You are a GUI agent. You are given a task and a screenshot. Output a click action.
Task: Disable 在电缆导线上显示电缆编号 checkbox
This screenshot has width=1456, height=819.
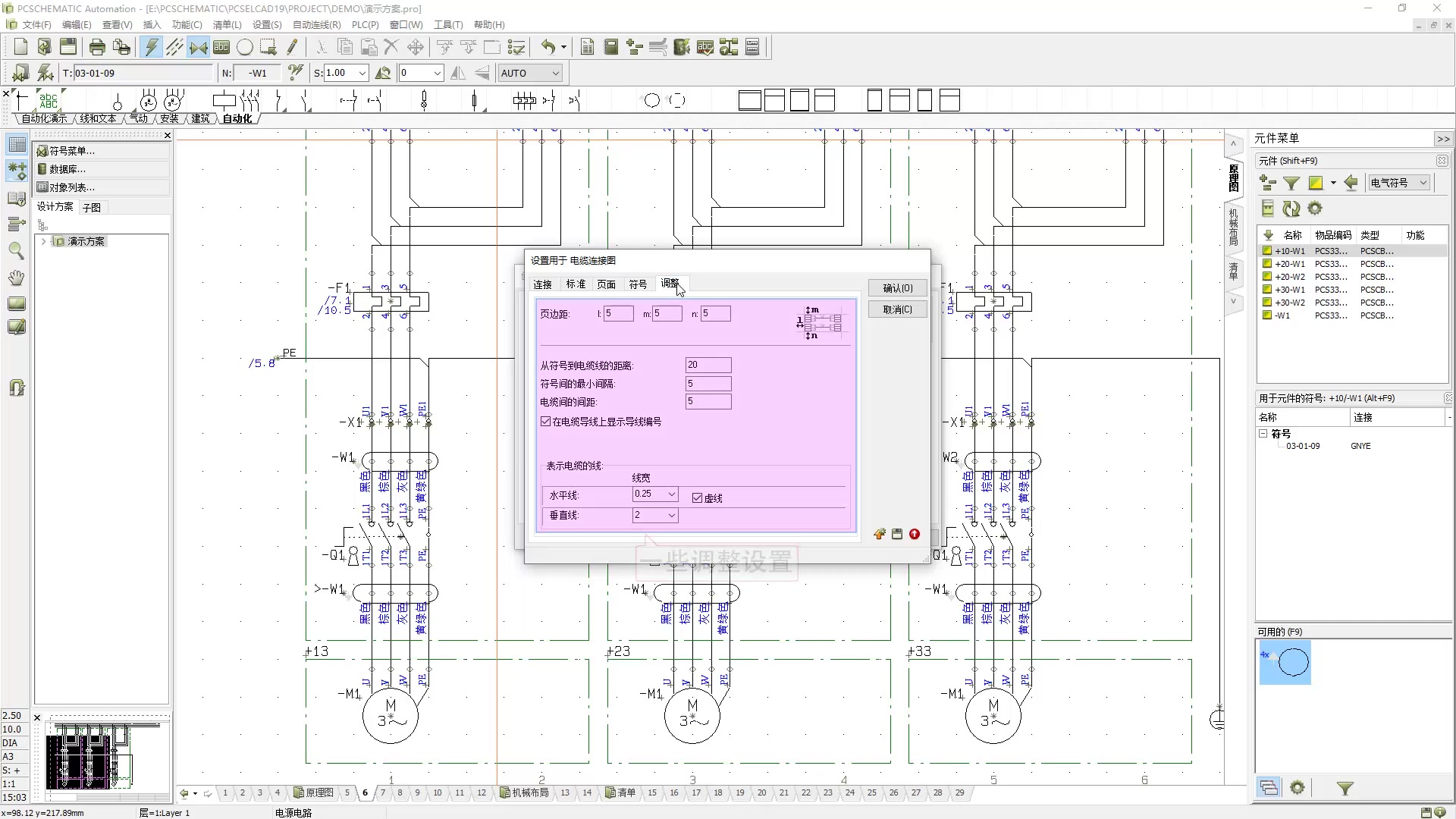coord(547,421)
